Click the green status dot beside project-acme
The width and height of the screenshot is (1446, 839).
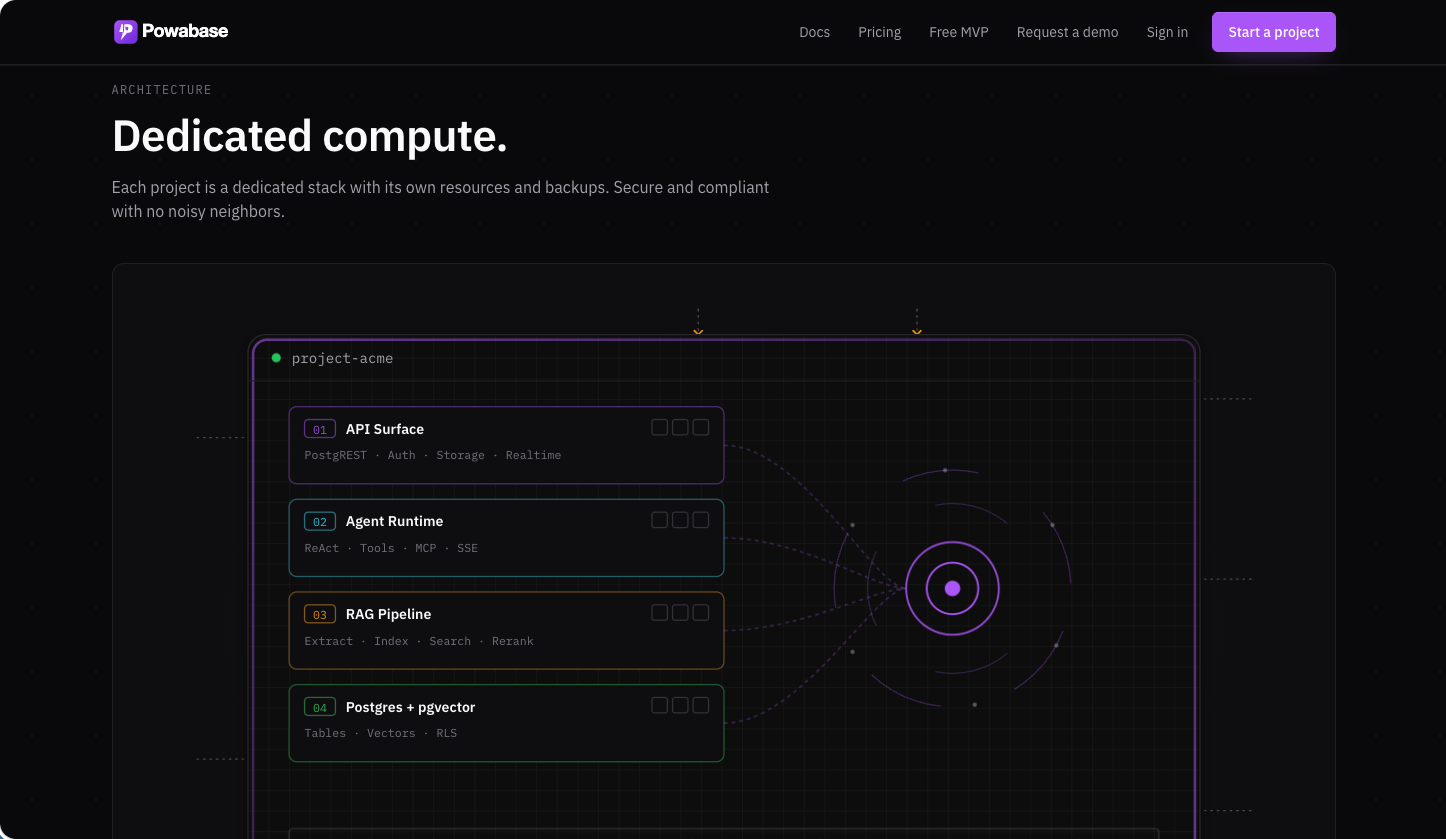[x=276, y=358]
